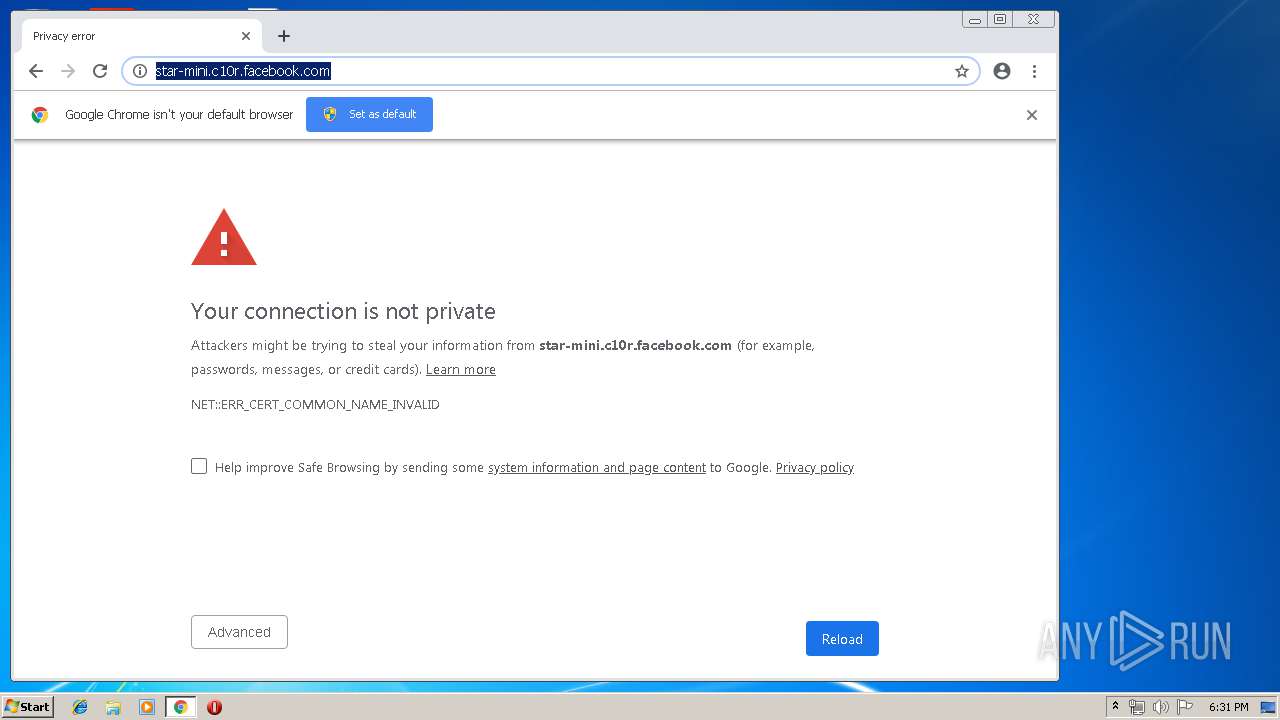Close the Privacy error tab
Screen dimensions: 1280x720
click(x=246, y=36)
